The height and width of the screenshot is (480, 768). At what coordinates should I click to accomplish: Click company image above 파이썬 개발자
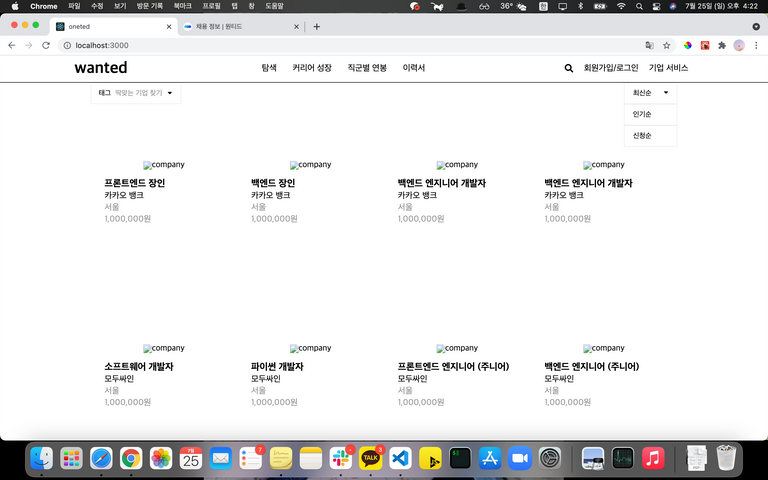coord(311,348)
